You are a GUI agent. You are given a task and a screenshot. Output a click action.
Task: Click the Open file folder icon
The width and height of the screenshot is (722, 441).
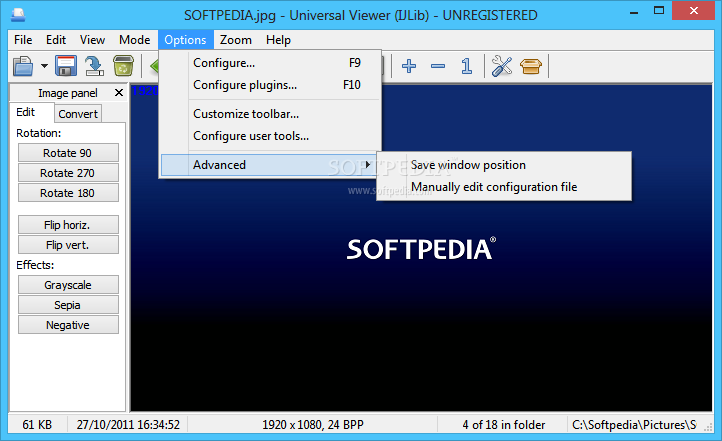click(23, 66)
